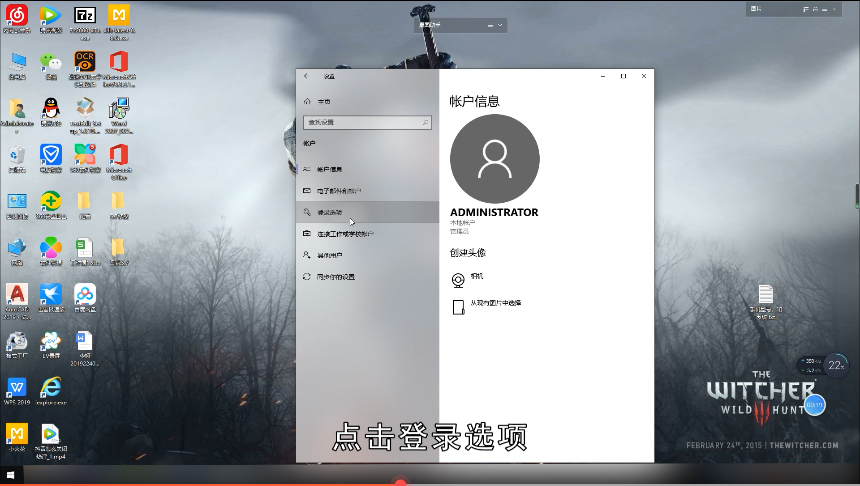Choose Camera (相机) to create picture
The width and height of the screenshot is (860, 486).
click(x=467, y=279)
